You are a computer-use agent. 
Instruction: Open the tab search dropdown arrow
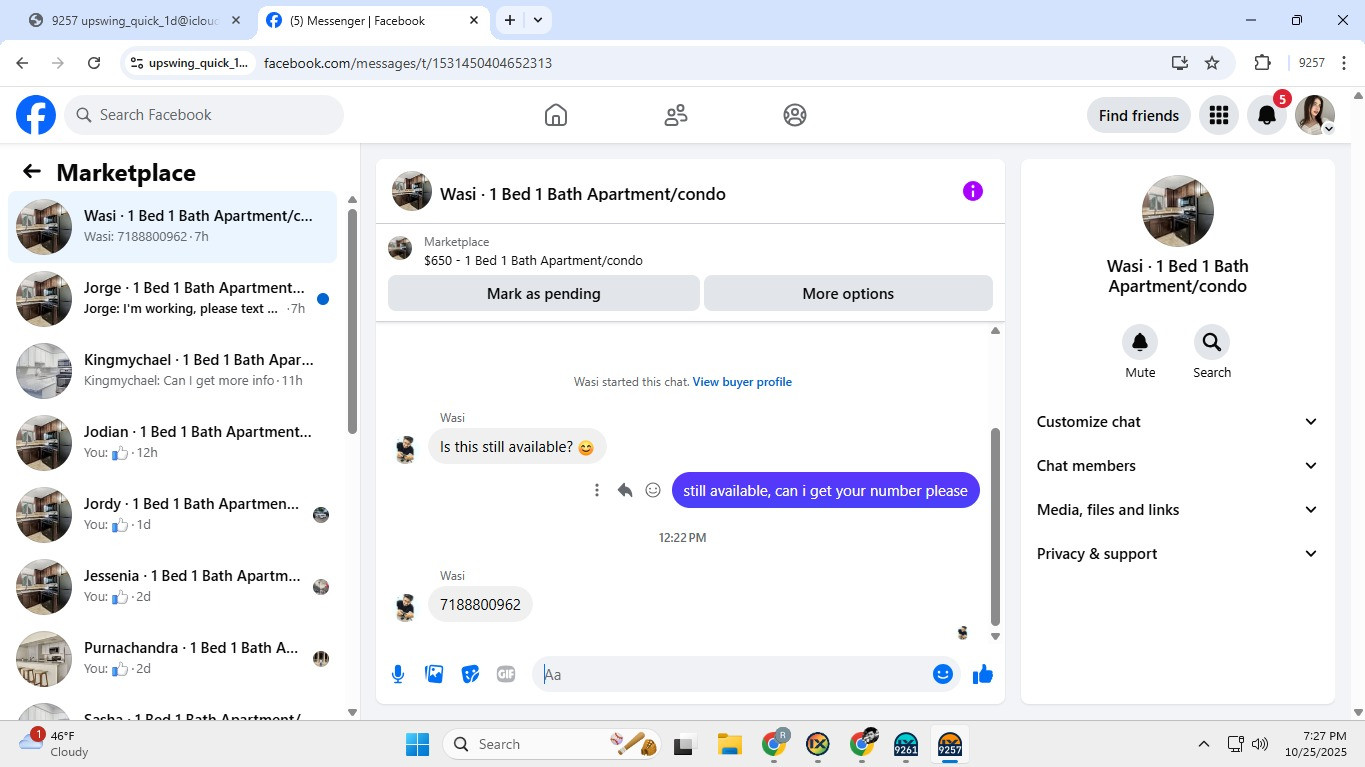538,20
